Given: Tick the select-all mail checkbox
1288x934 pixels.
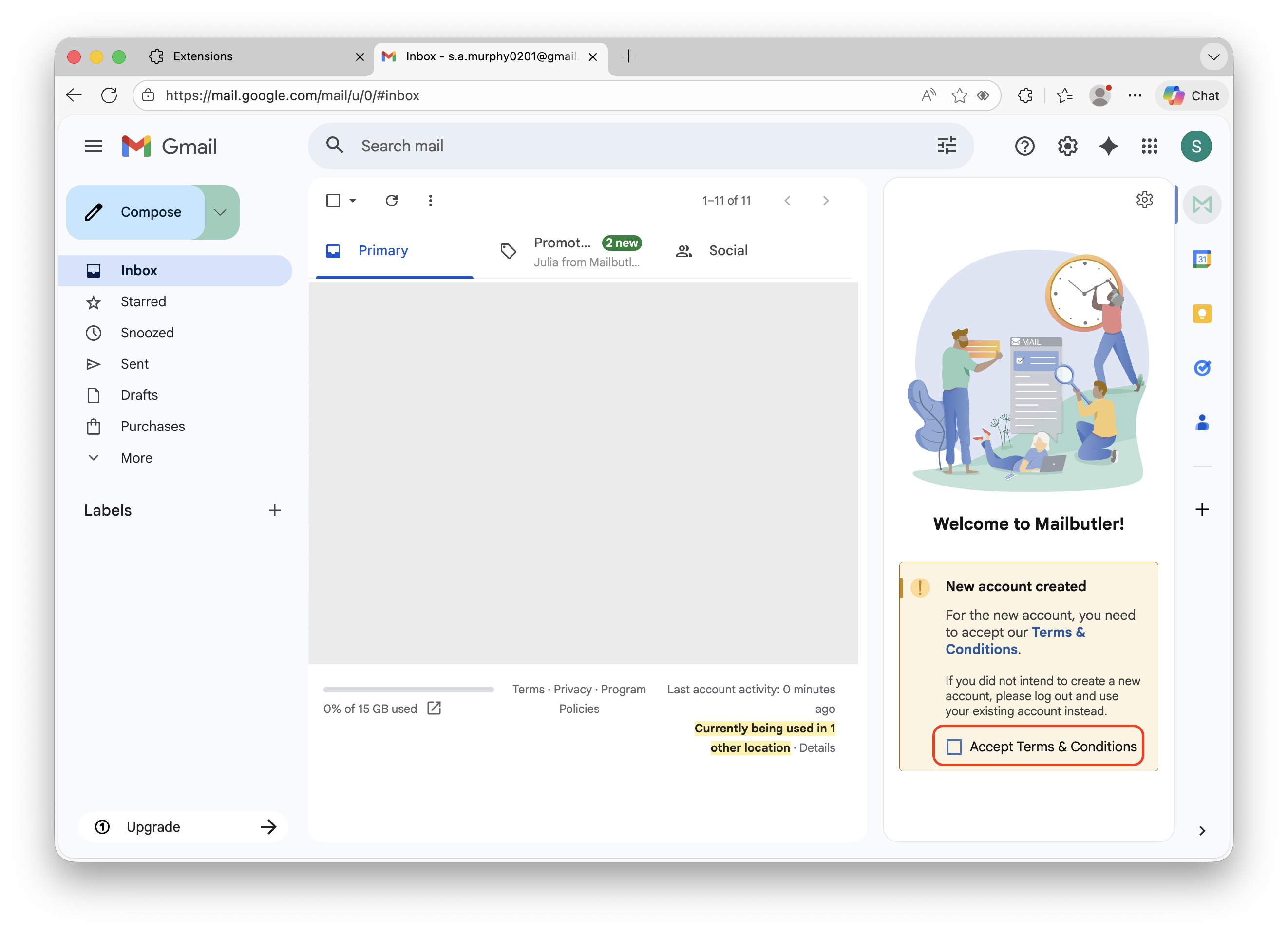Looking at the screenshot, I should coord(333,201).
